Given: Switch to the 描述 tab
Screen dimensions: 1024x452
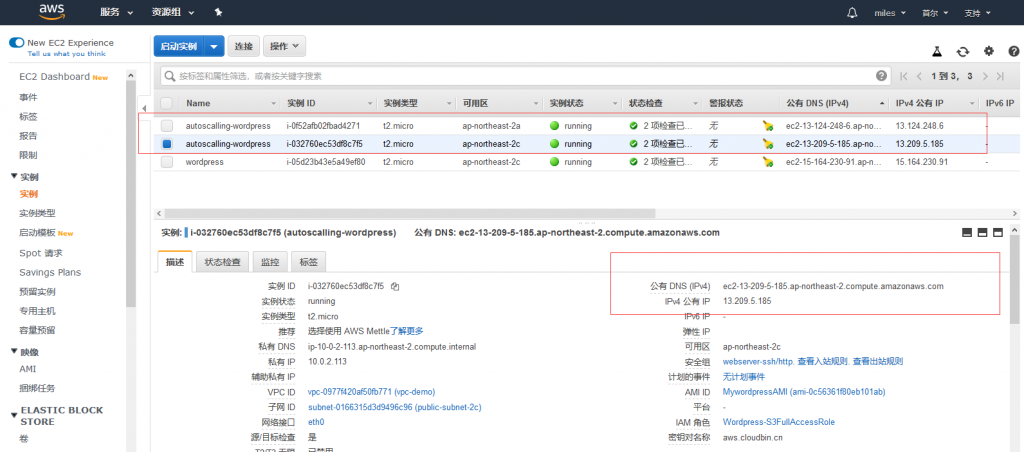Looking at the screenshot, I should coord(175,263).
